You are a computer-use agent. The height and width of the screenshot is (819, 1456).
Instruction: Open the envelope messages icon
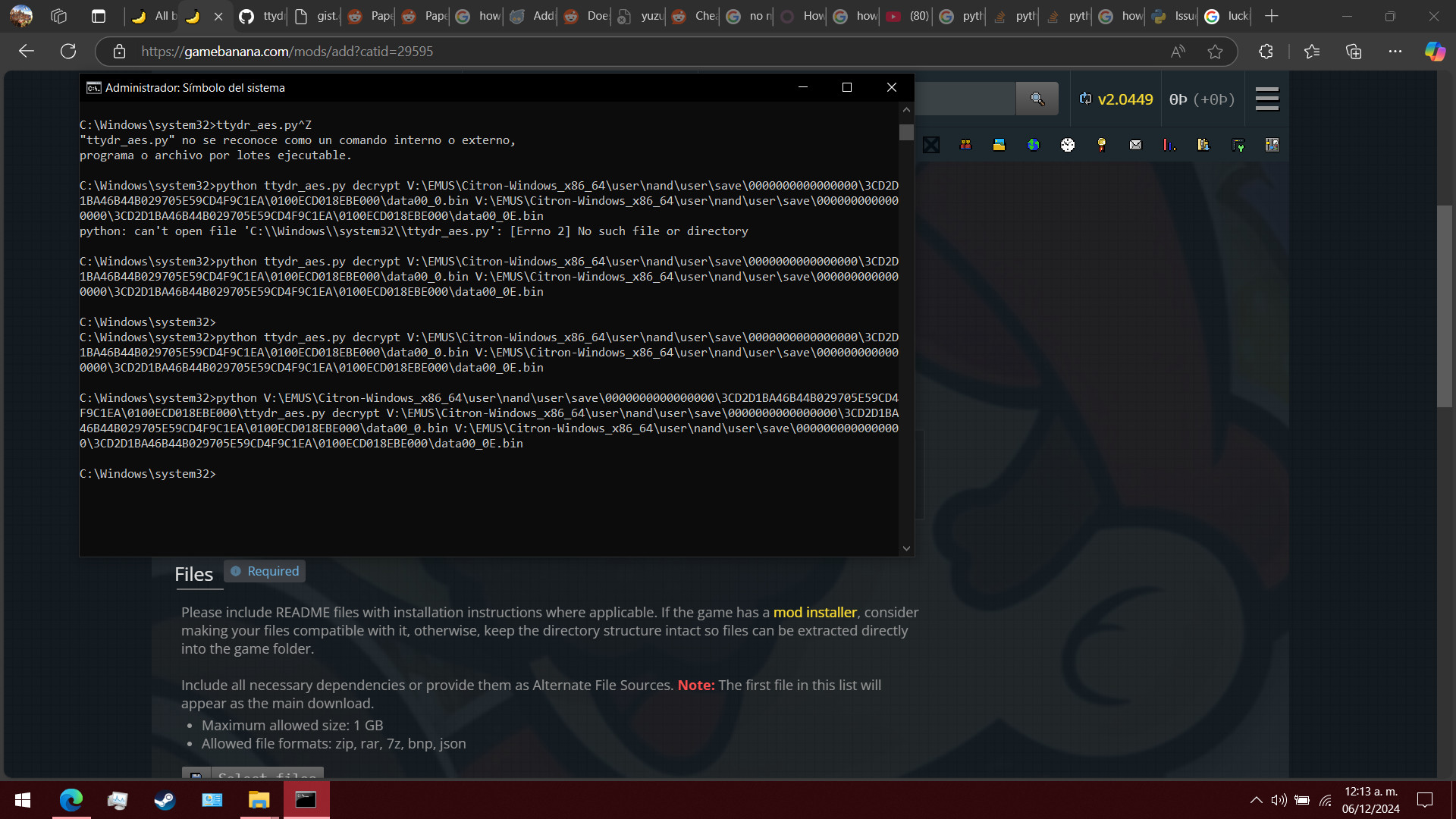click(1135, 144)
